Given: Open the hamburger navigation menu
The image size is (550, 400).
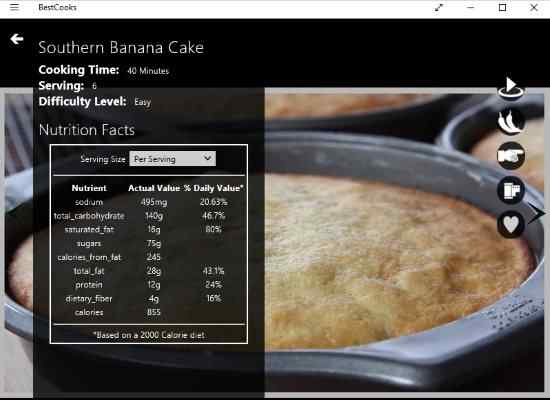Looking at the screenshot, I should 14,7.
